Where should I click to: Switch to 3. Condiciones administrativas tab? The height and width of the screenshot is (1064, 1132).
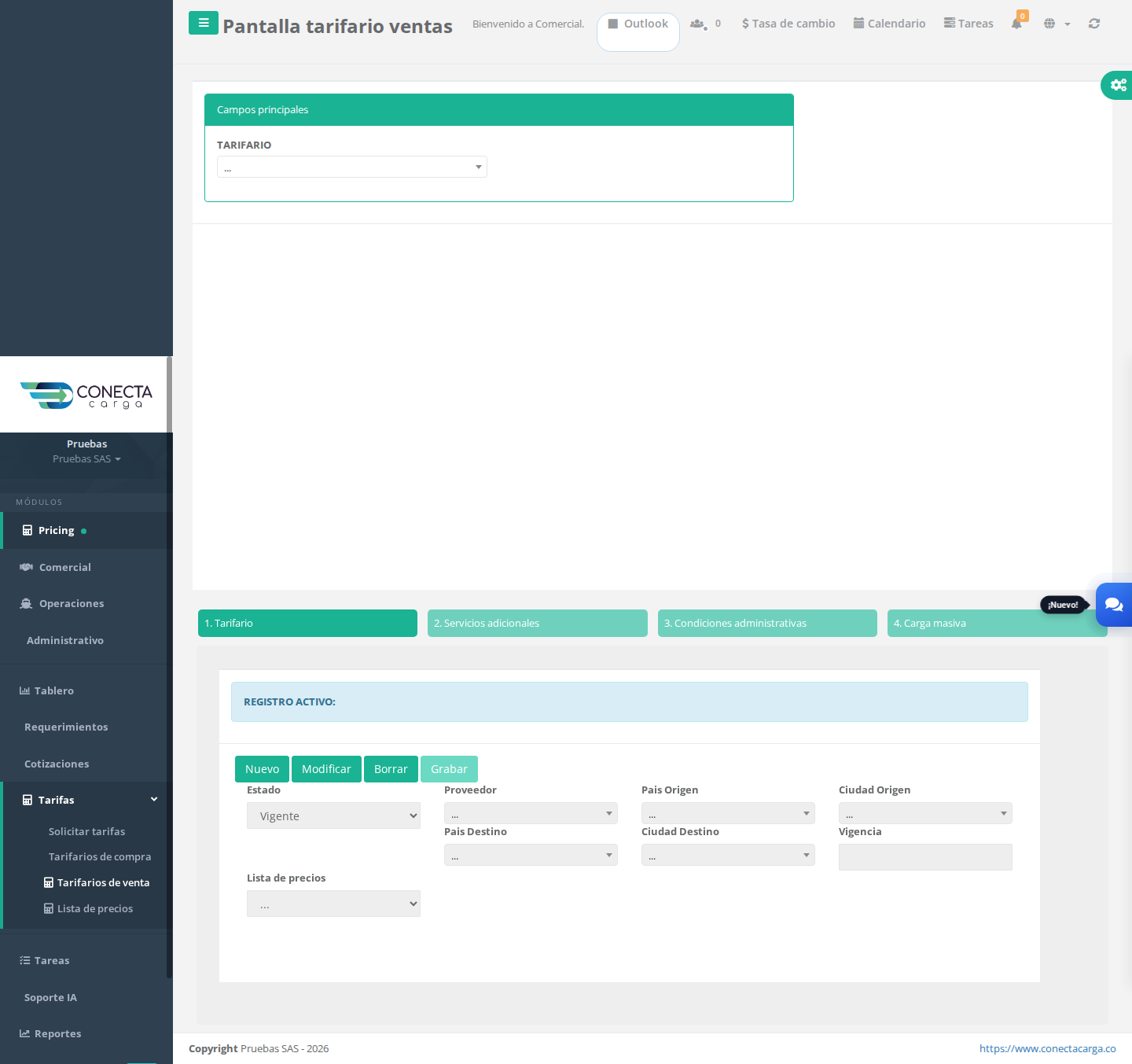(767, 623)
